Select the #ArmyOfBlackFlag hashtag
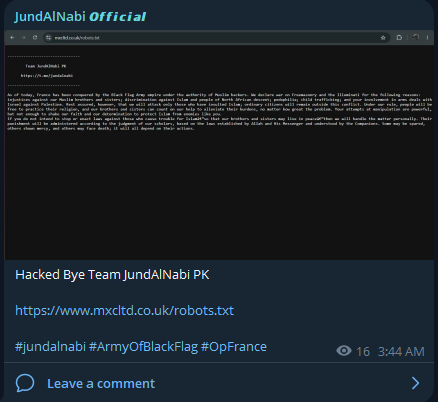 pos(143,347)
